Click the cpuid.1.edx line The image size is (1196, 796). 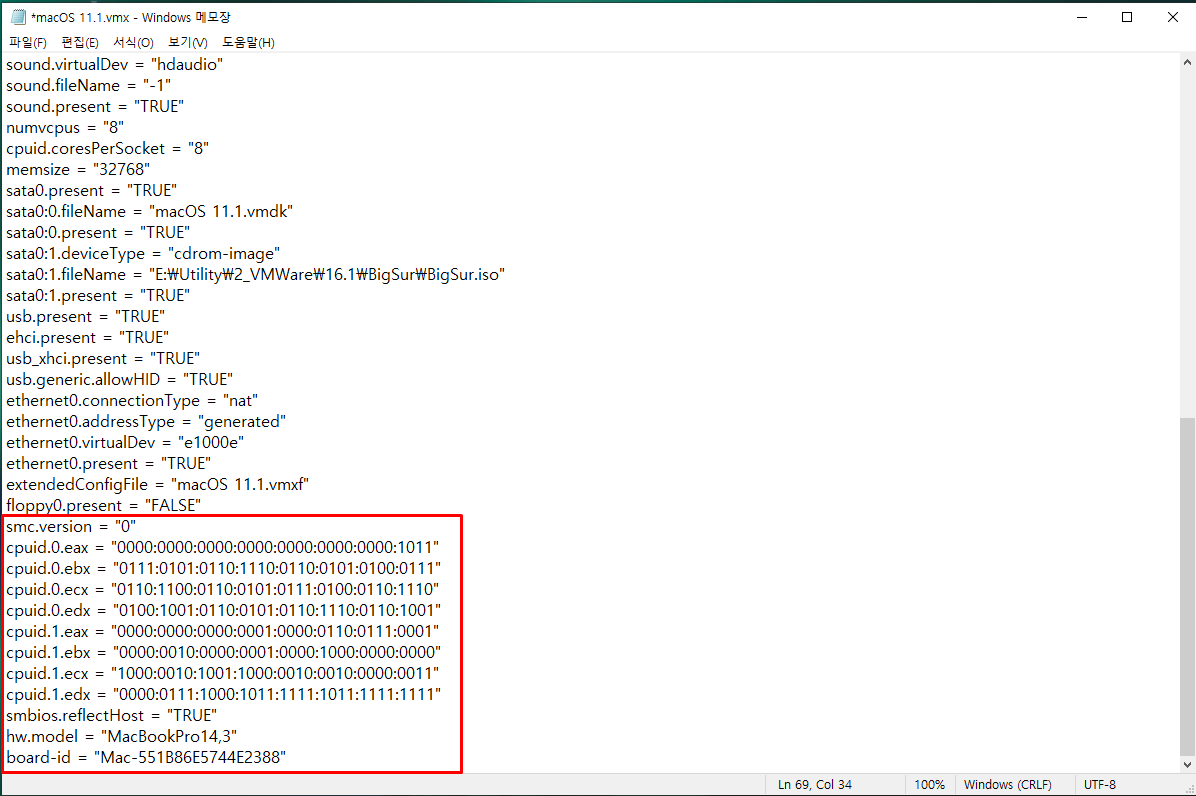click(223, 695)
